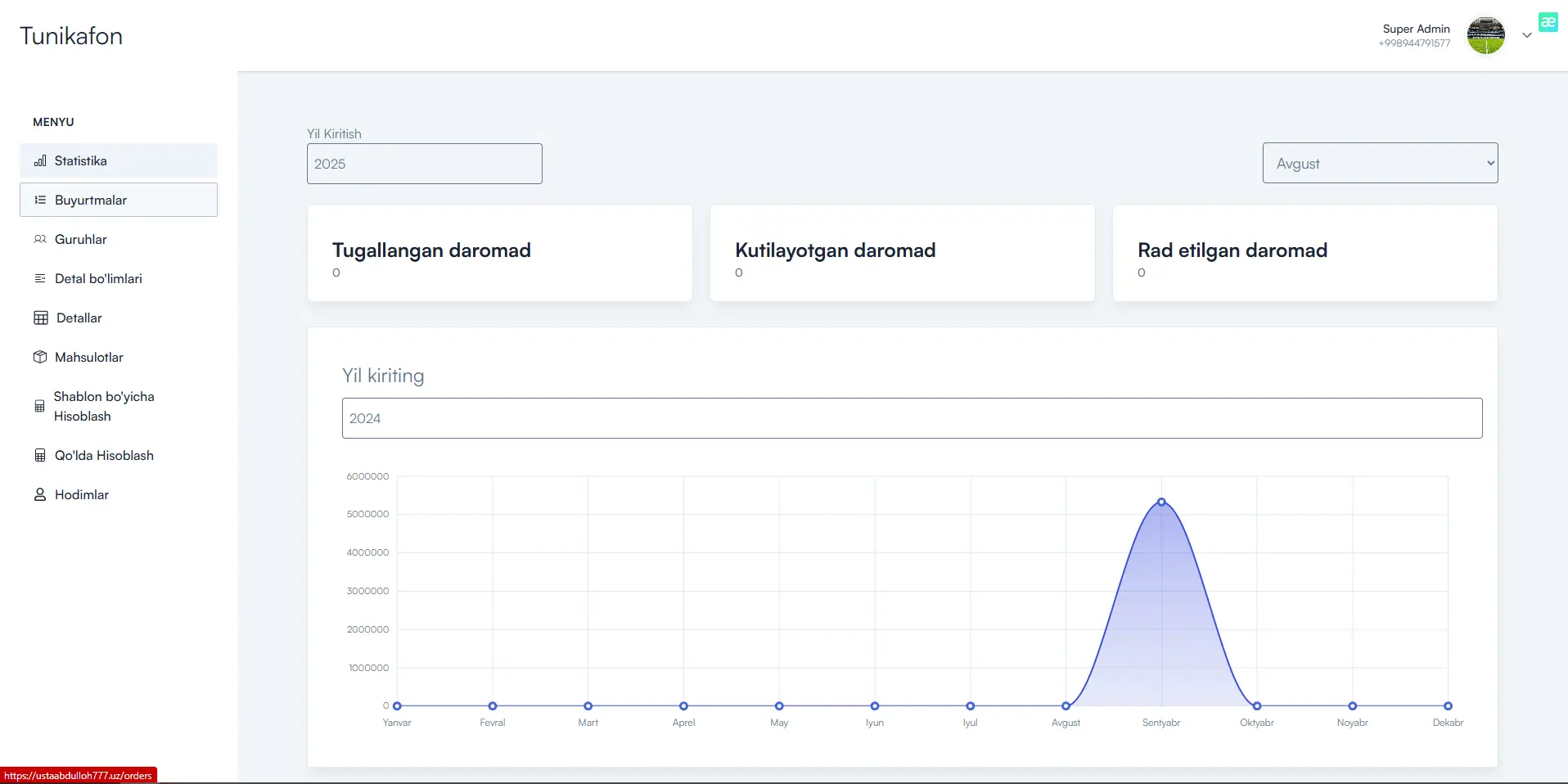Click the Buyurtmalar list icon

click(40, 201)
